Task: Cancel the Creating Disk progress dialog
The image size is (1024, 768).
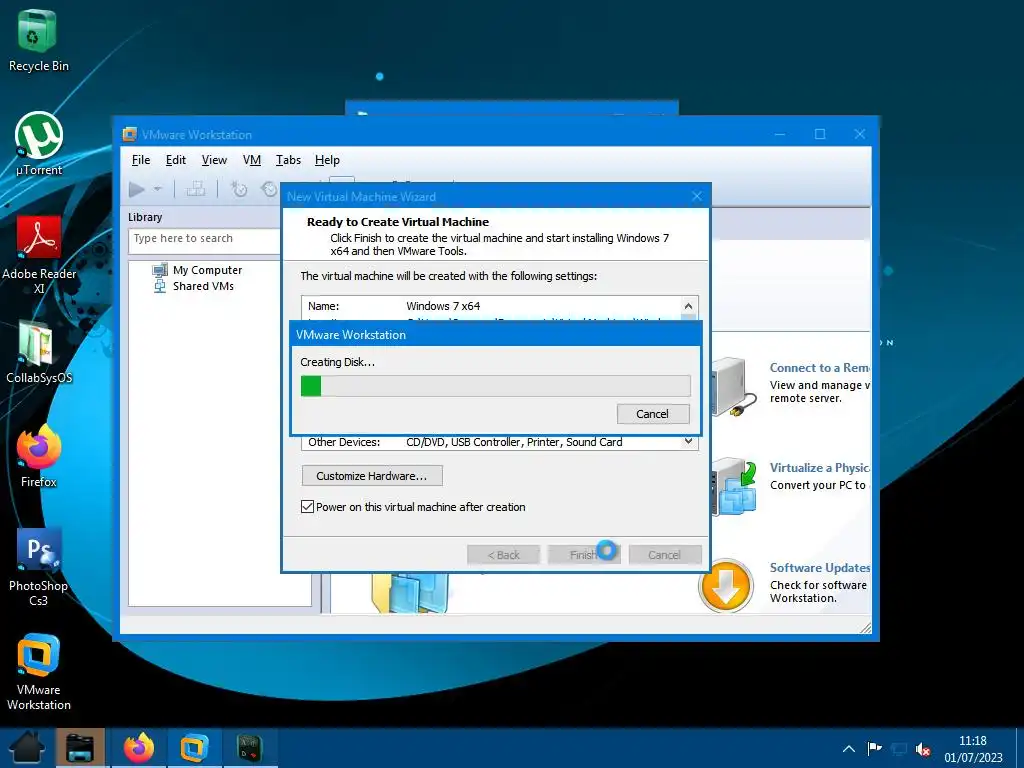Action: [652, 414]
